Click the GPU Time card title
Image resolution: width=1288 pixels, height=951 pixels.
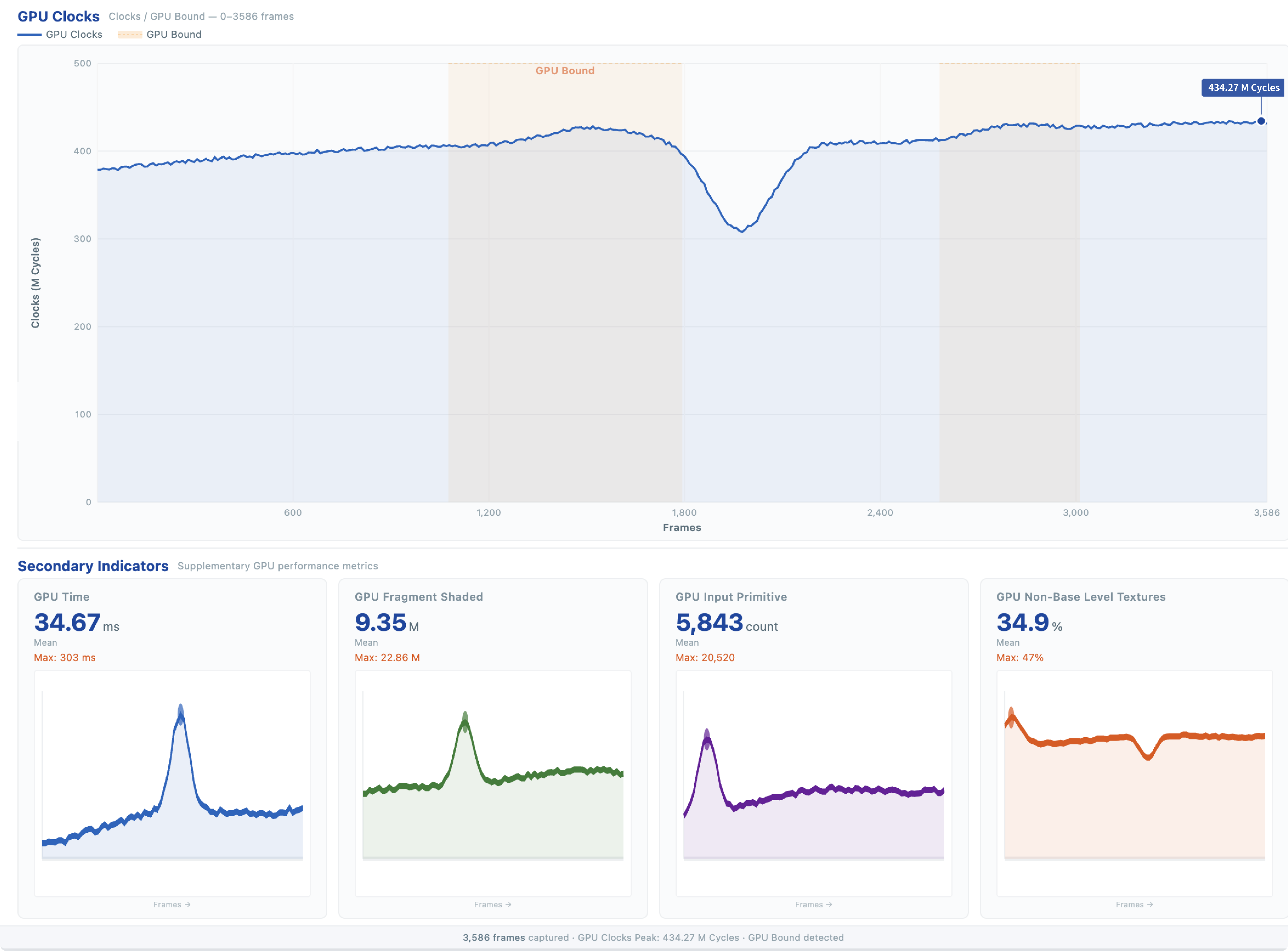[61, 597]
